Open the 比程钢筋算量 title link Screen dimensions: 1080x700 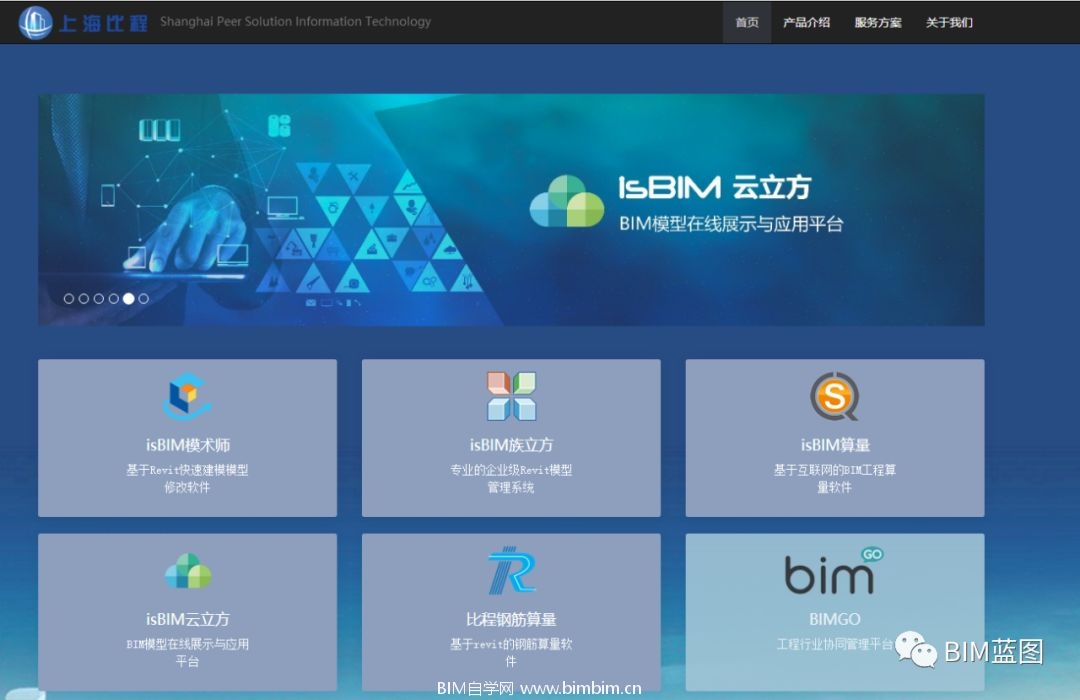pos(511,619)
